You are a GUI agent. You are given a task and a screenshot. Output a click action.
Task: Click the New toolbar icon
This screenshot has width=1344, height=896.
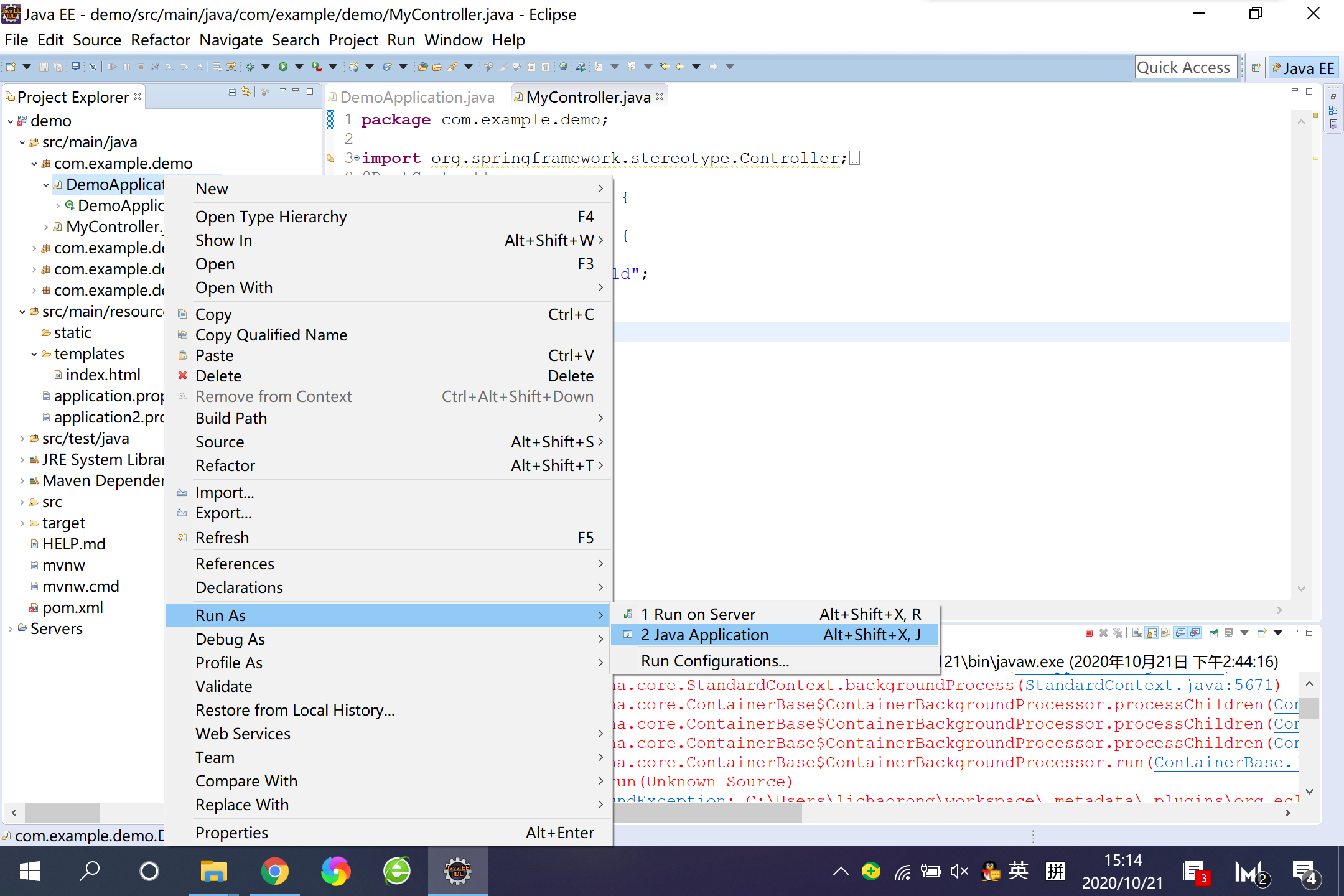[x=11, y=67]
